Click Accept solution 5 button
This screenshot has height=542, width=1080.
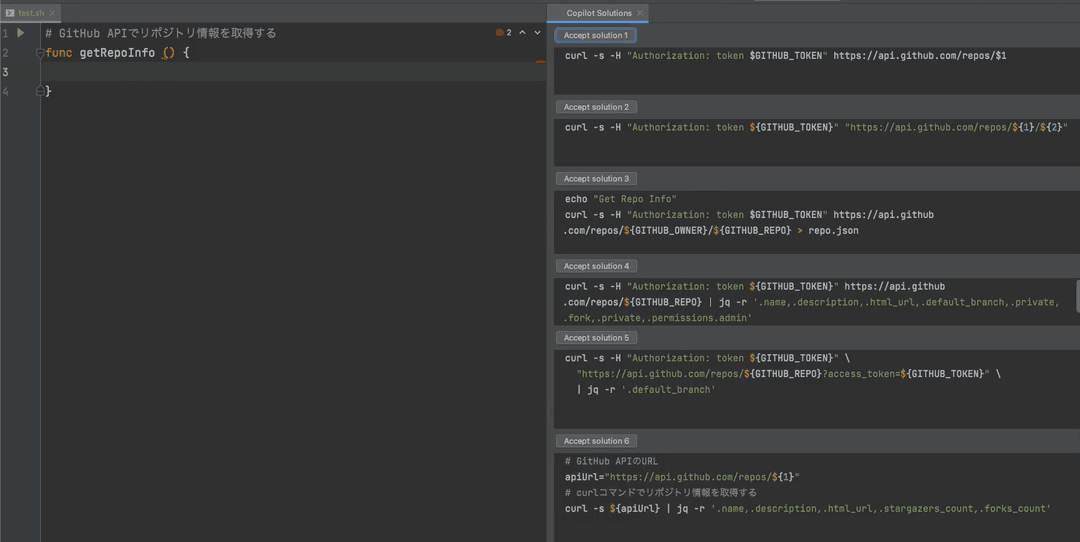point(596,338)
